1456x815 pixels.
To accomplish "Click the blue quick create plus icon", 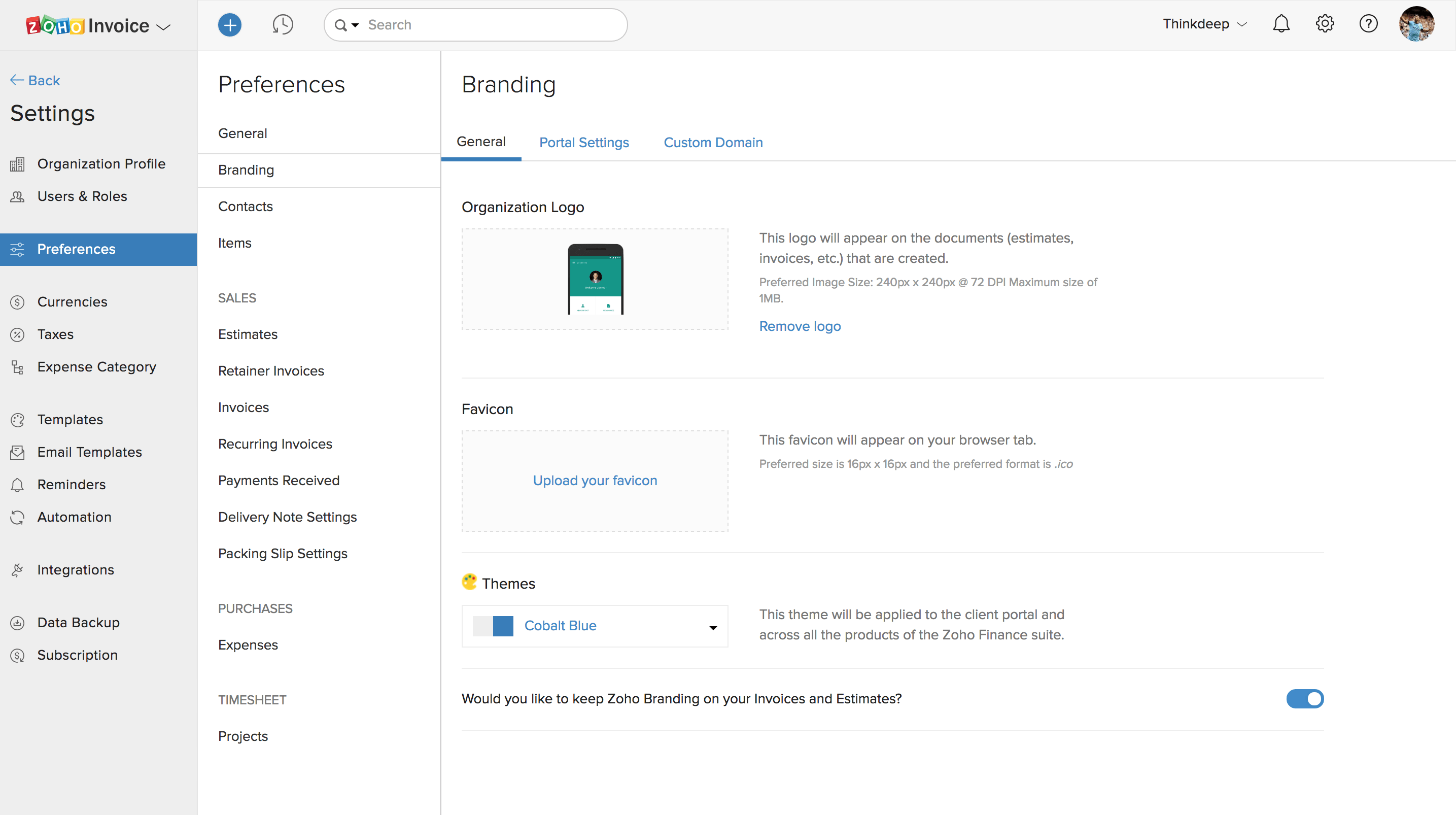I will pos(229,25).
